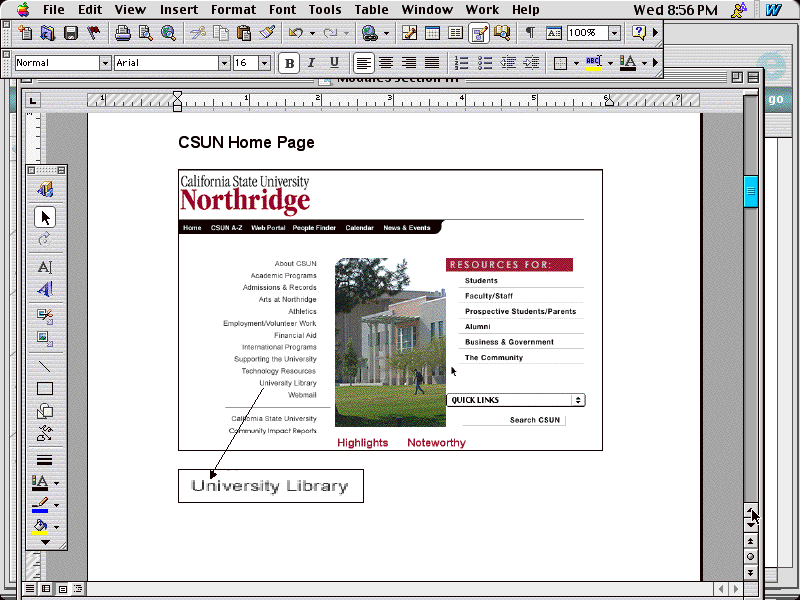Viewport: 800px width, 600px height.
Task: Expand the Arial font name dropdown
Action: coord(224,63)
